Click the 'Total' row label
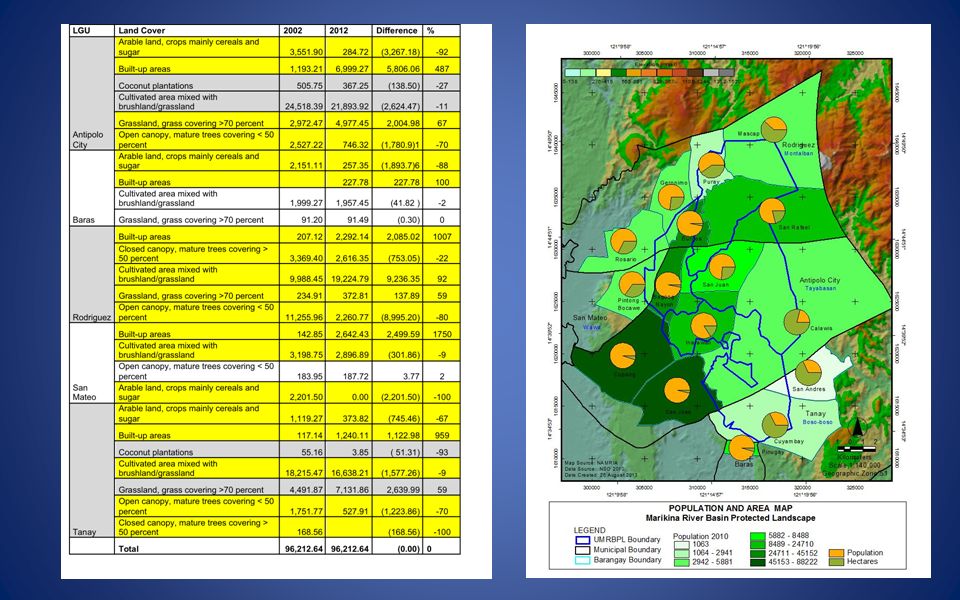The image size is (960, 600). [x=129, y=549]
